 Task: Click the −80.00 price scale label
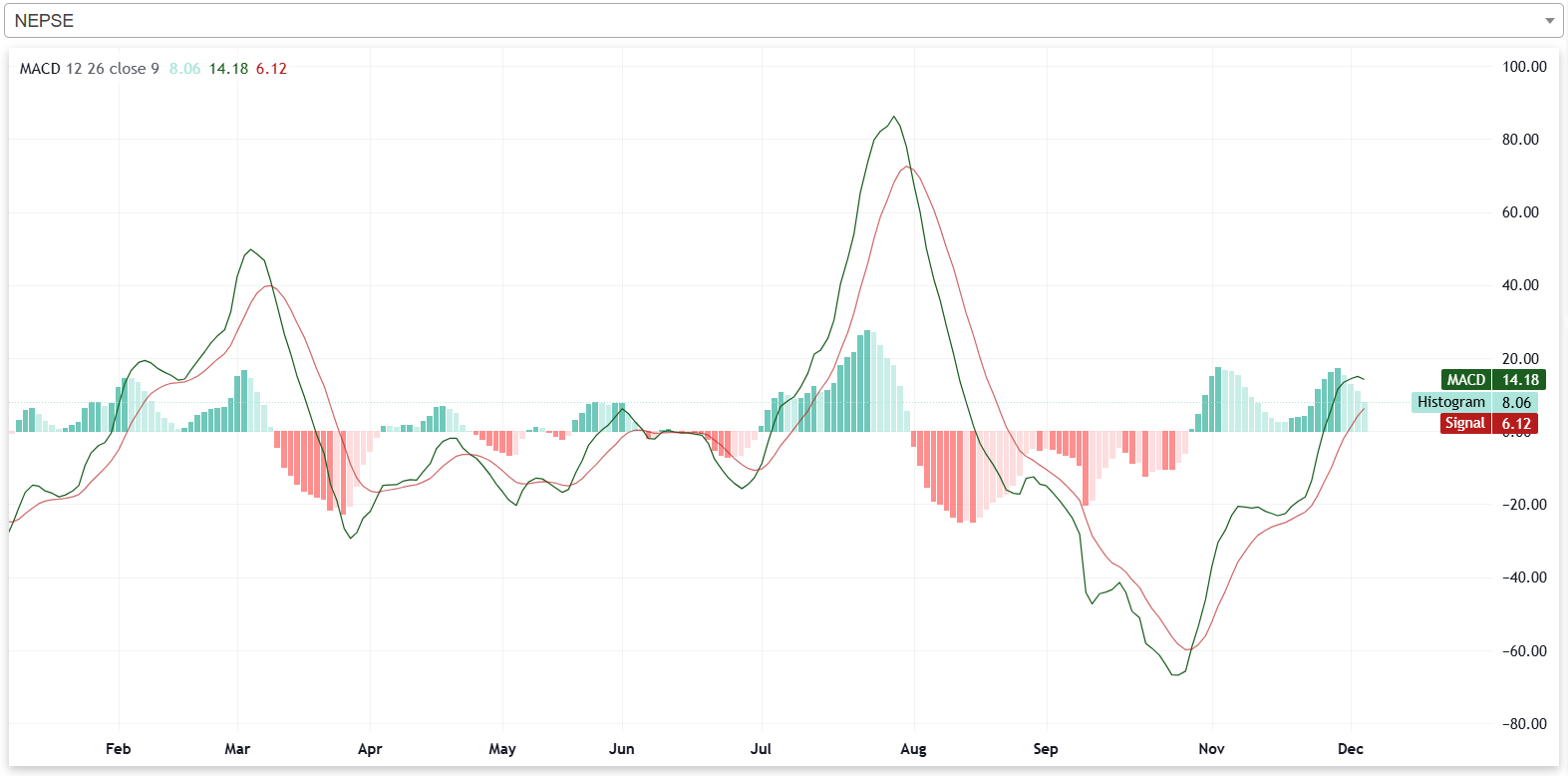click(x=1524, y=724)
